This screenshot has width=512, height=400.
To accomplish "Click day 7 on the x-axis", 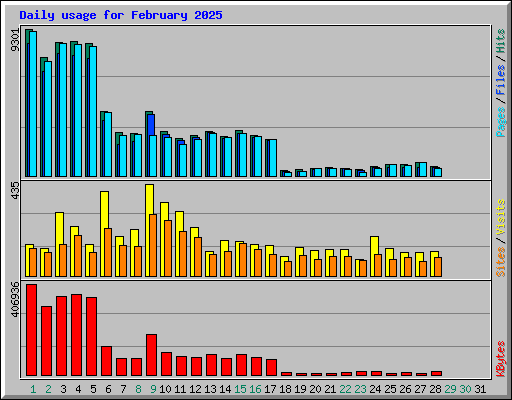I will tap(123, 389).
